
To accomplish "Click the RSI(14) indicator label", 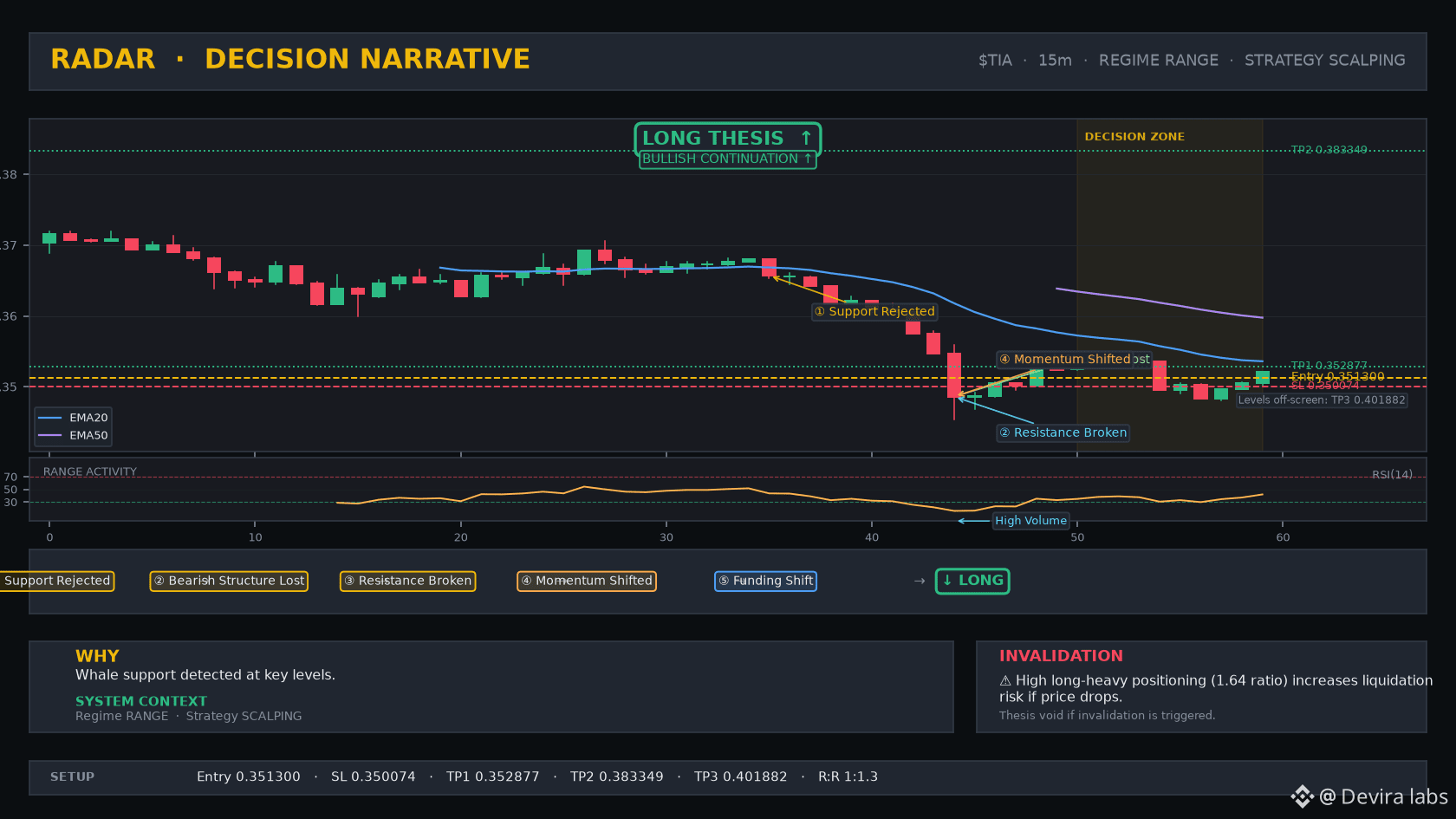I will (1392, 474).
